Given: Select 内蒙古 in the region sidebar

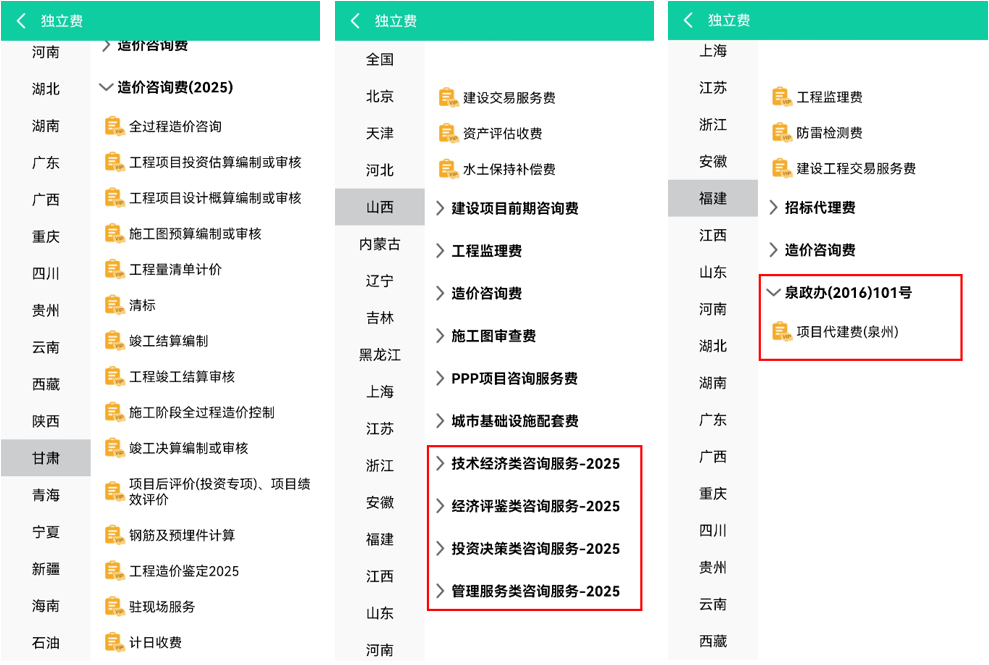Looking at the screenshot, I should click(x=379, y=244).
